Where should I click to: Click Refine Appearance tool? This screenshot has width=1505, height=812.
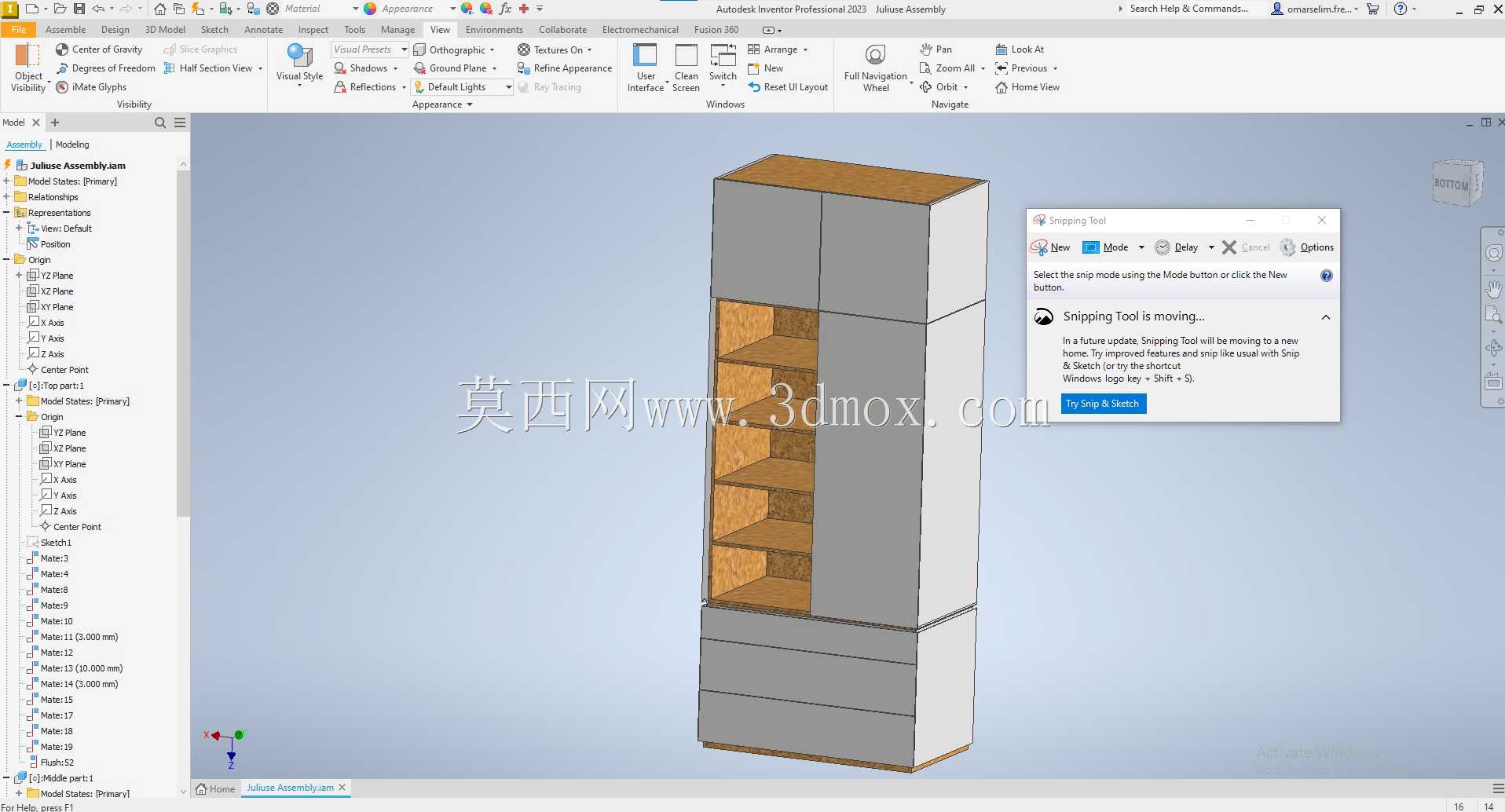tap(565, 68)
